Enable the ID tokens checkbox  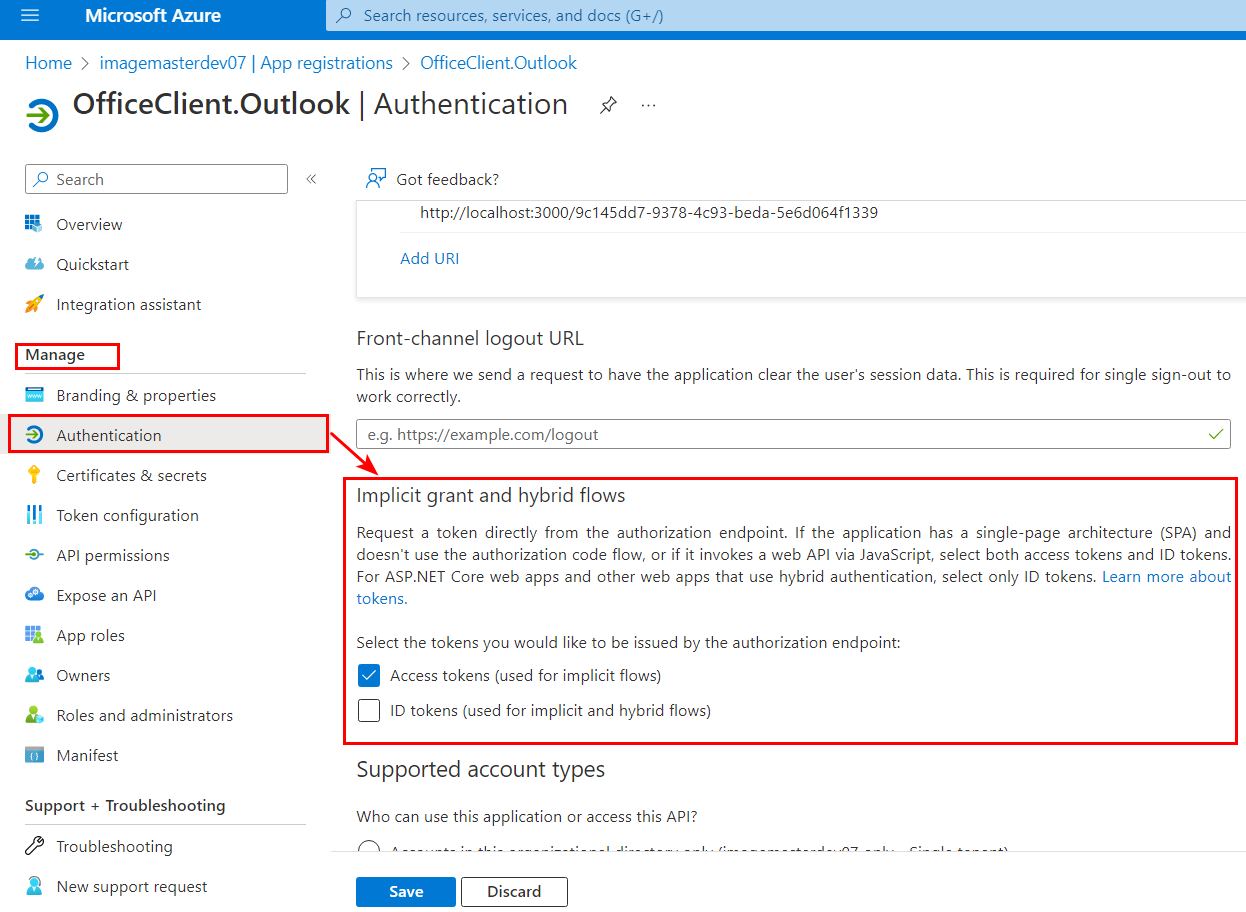[369, 711]
